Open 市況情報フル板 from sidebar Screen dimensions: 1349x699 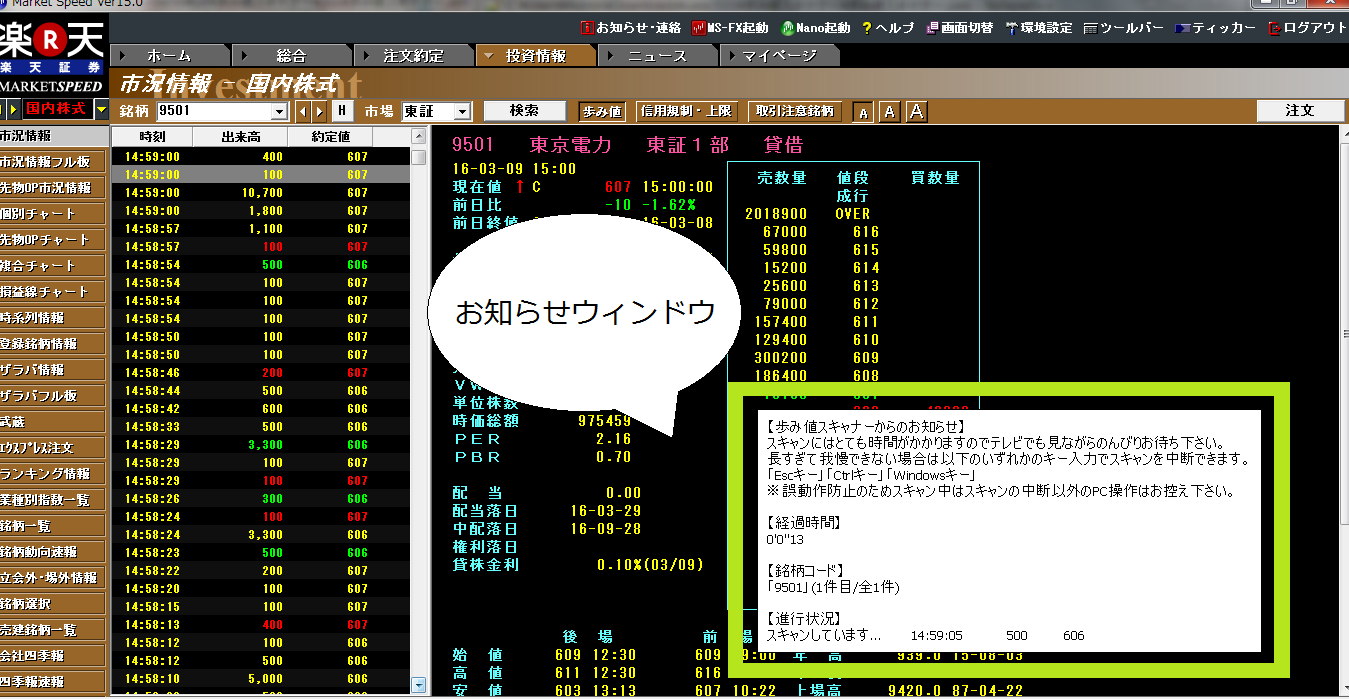(53, 162)
